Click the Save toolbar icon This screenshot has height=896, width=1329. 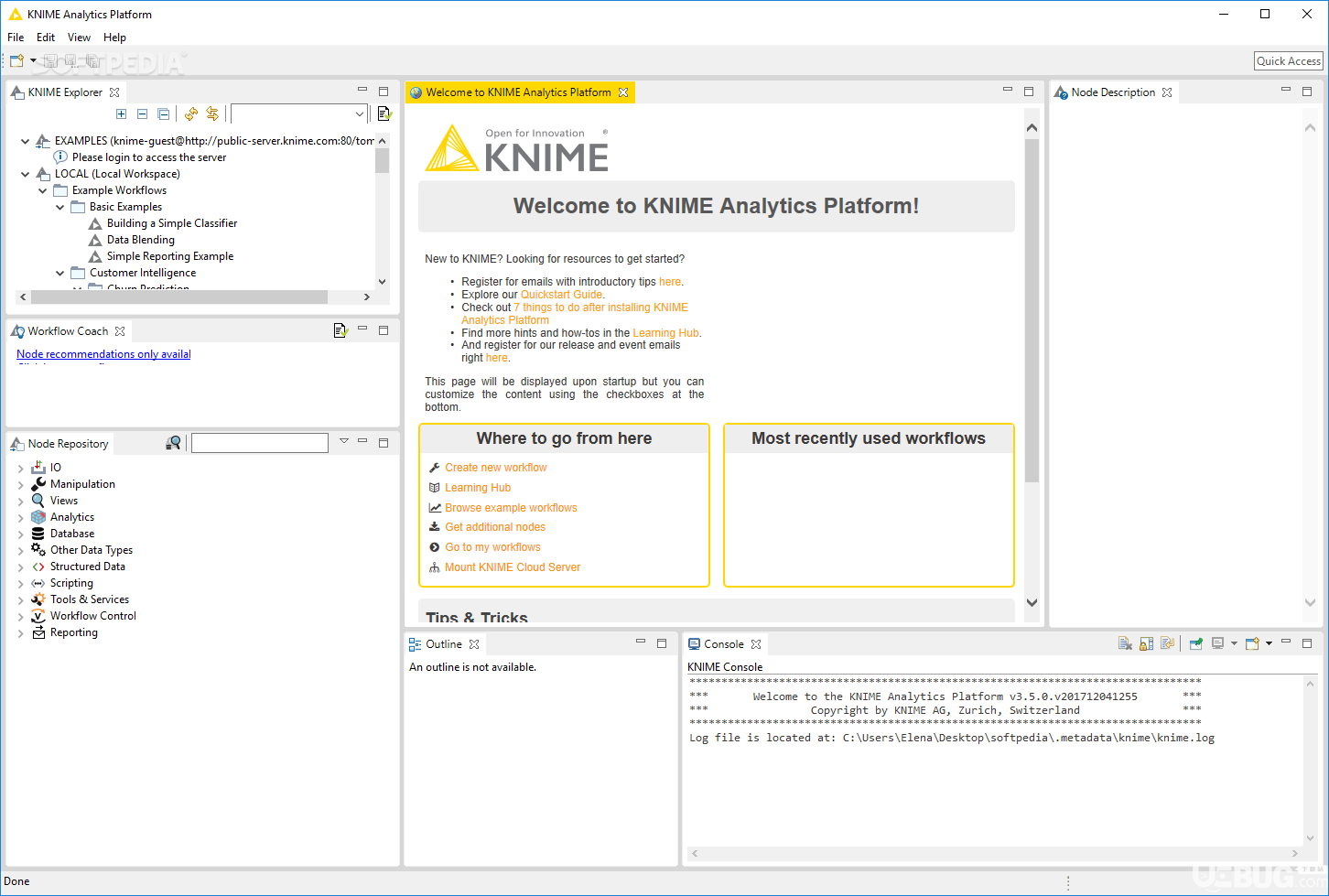[50, 60]
